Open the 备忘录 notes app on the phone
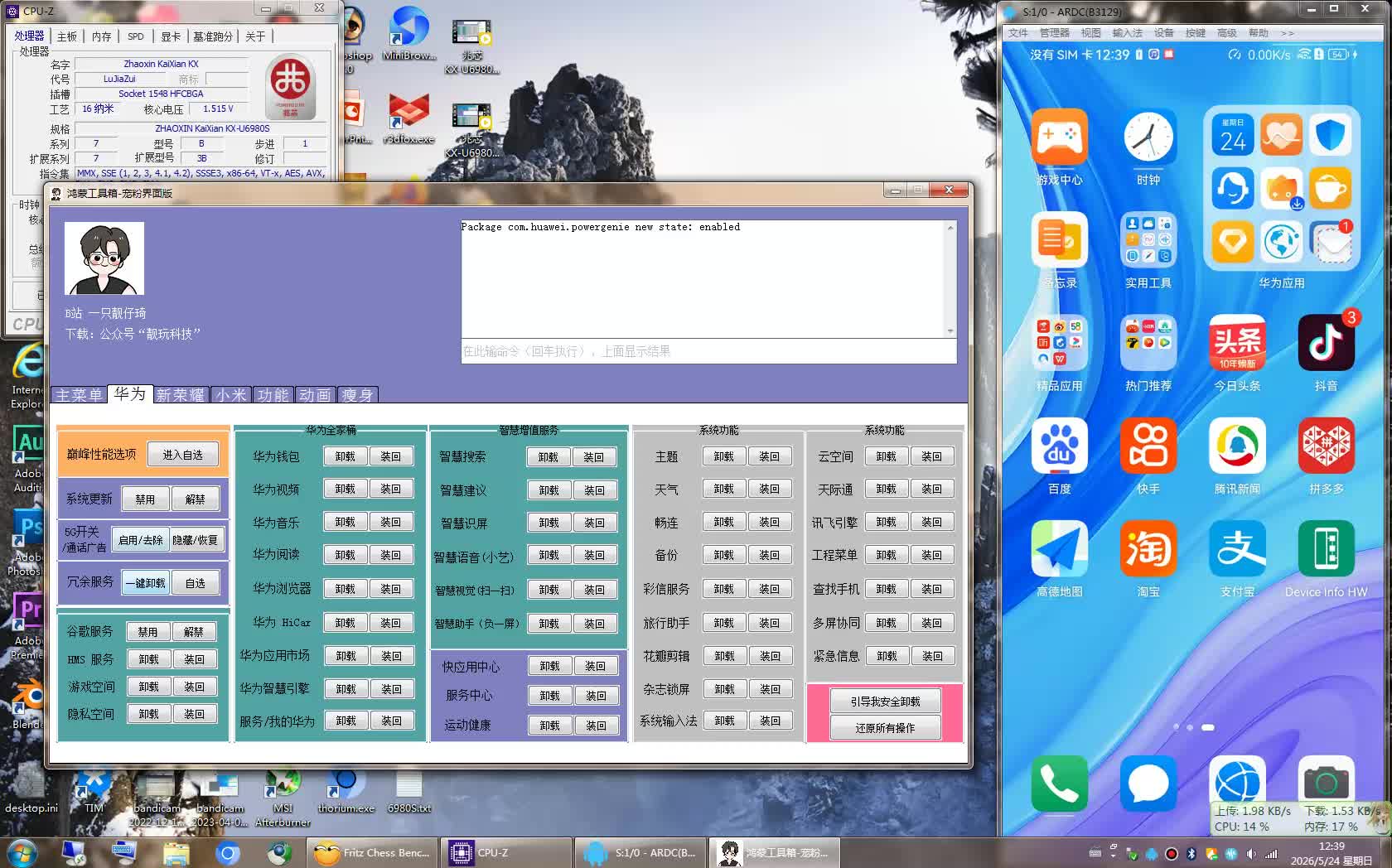The width and height of the screenshot is (1392, 868). pyautogui.click(x=1059, y=239)
